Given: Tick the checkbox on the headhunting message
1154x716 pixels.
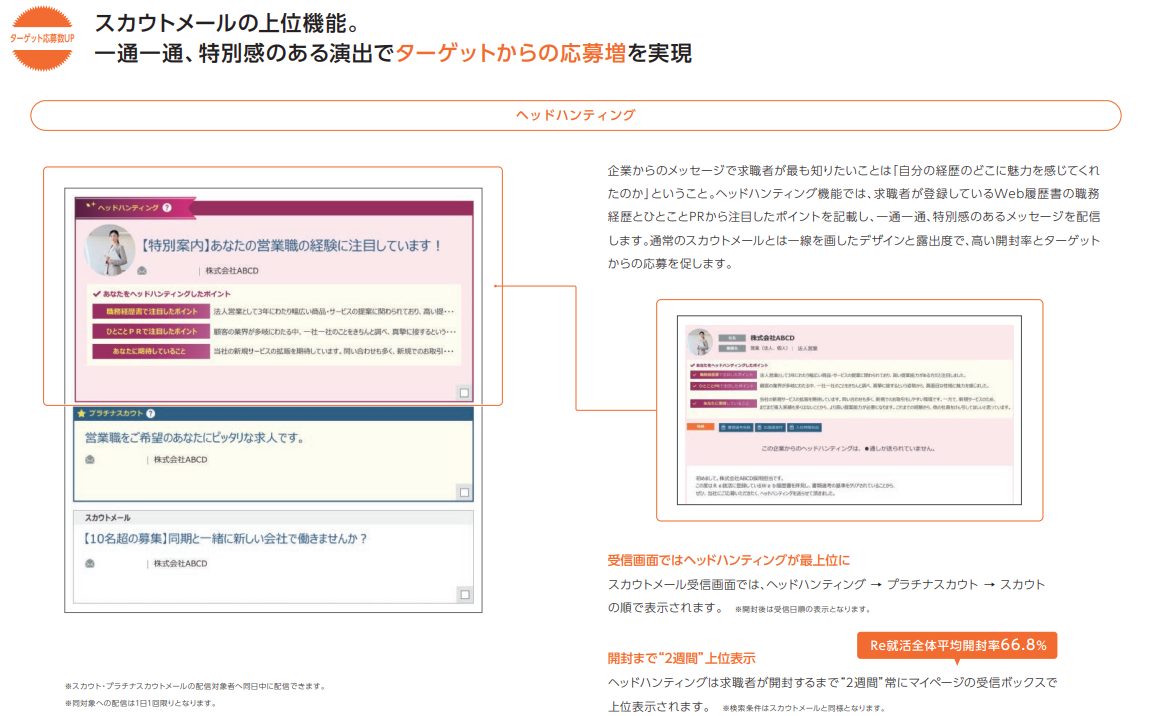Looking at the screenshot, I should click(x=464, y=393).
